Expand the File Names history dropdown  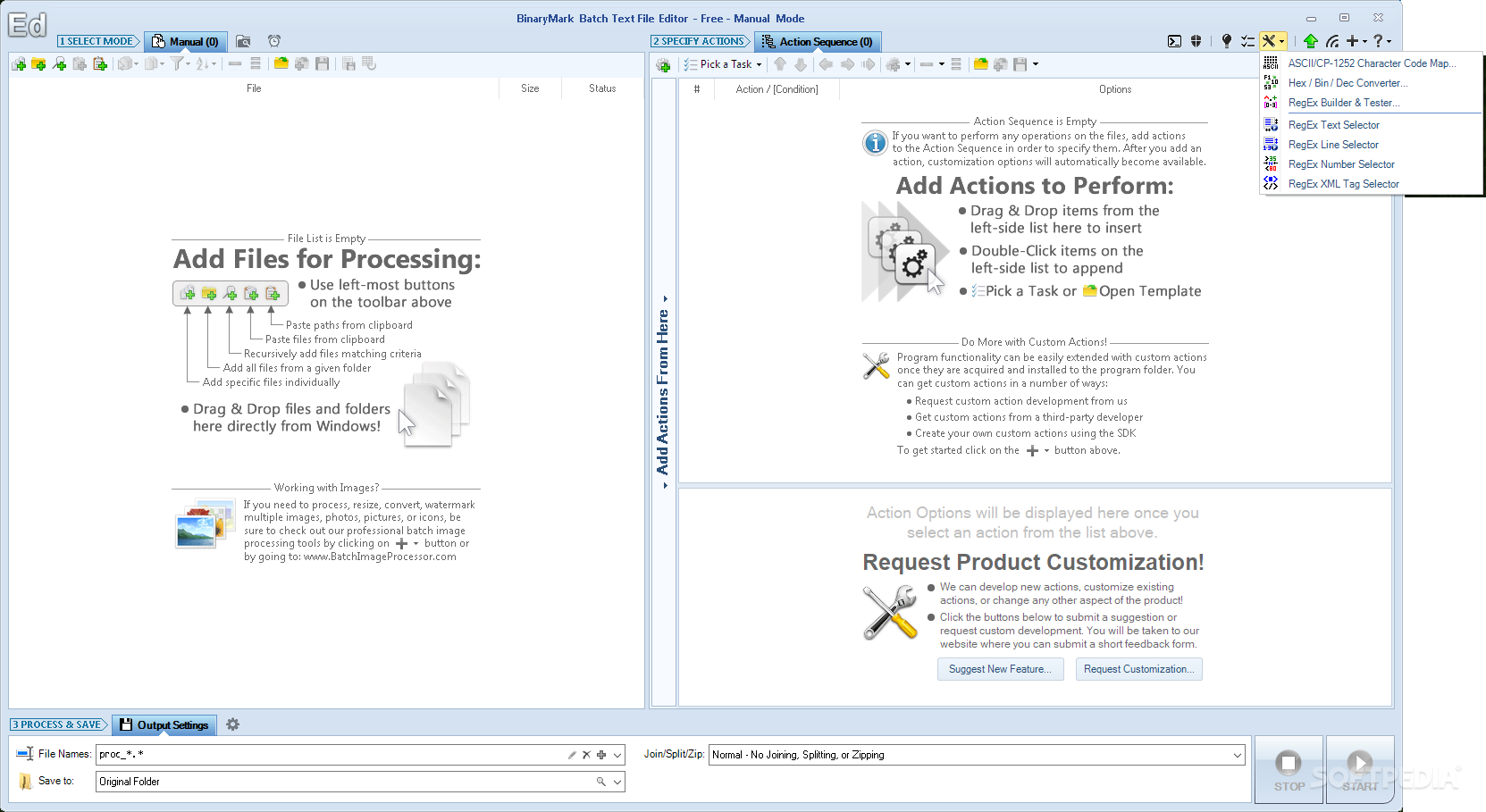click(x=617, y=755)
